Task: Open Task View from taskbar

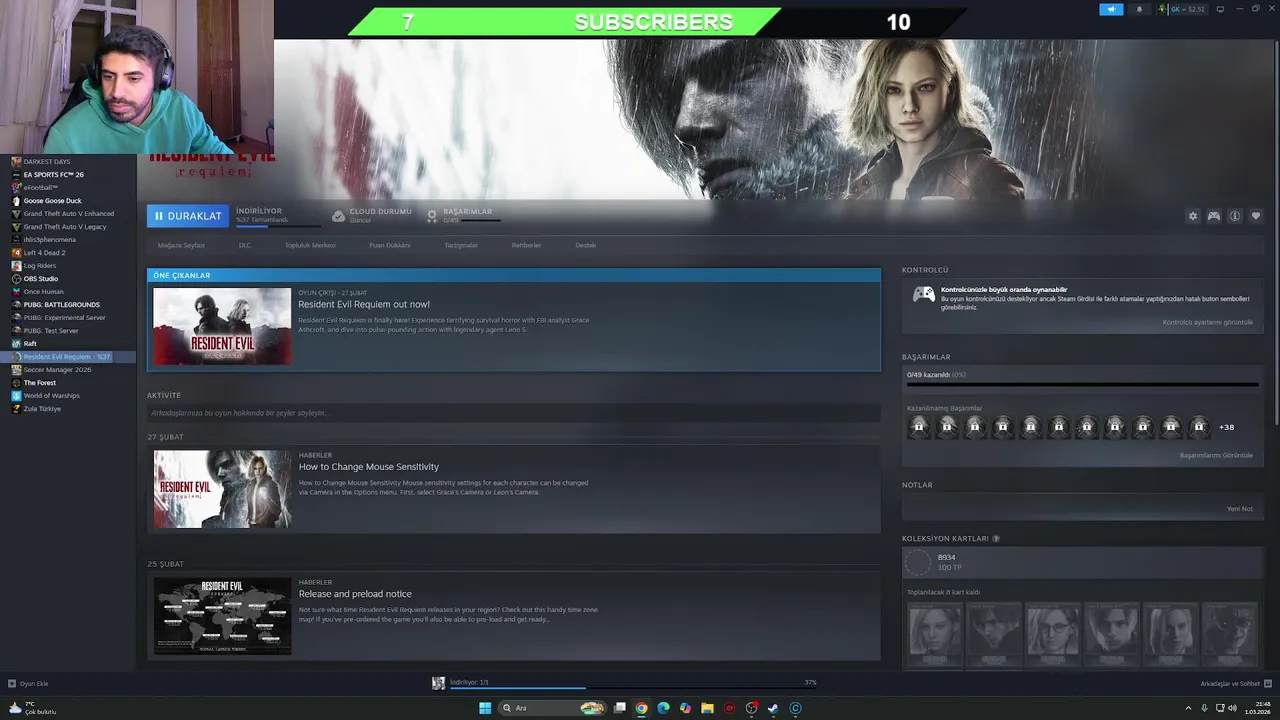Action: click(619, 708)
